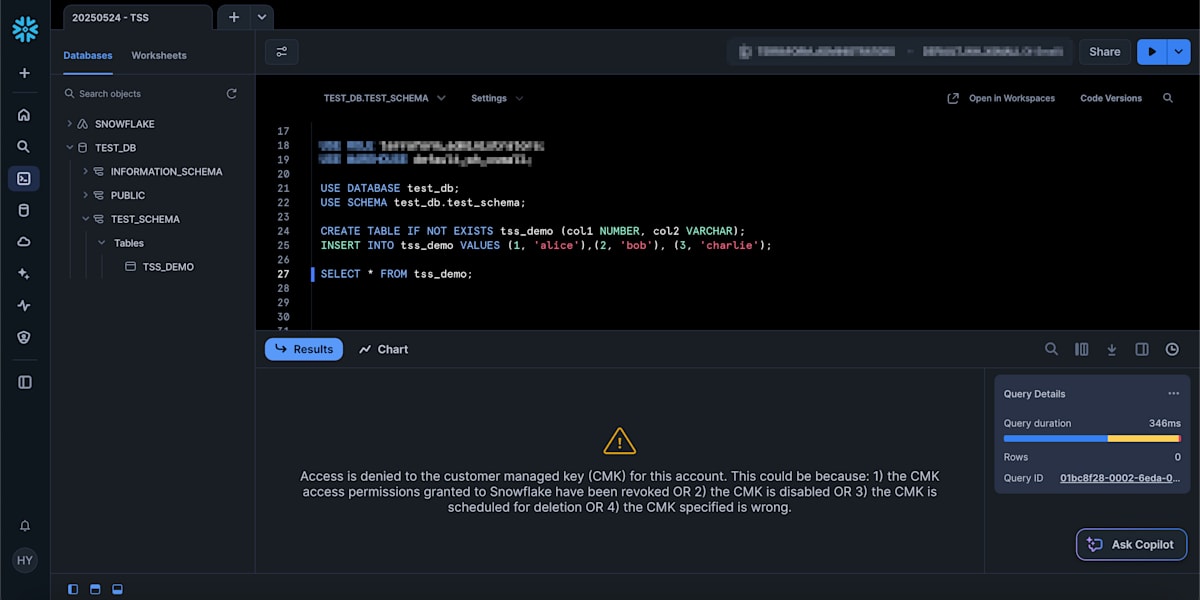
Task: Collapse the Tables folder
Action: point(101,243)
